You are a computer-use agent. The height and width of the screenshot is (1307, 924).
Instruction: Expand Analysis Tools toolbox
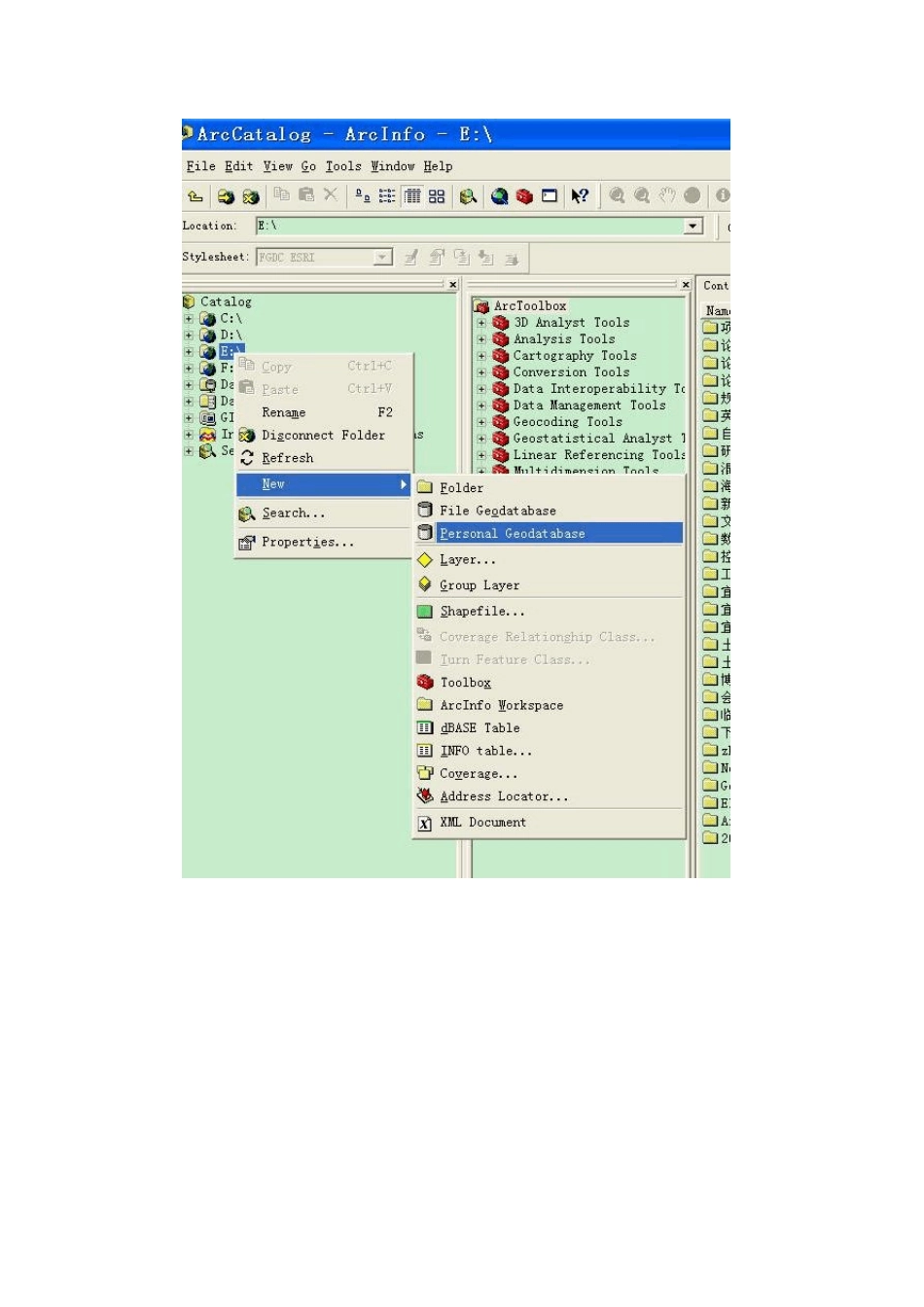pos(481,339)
